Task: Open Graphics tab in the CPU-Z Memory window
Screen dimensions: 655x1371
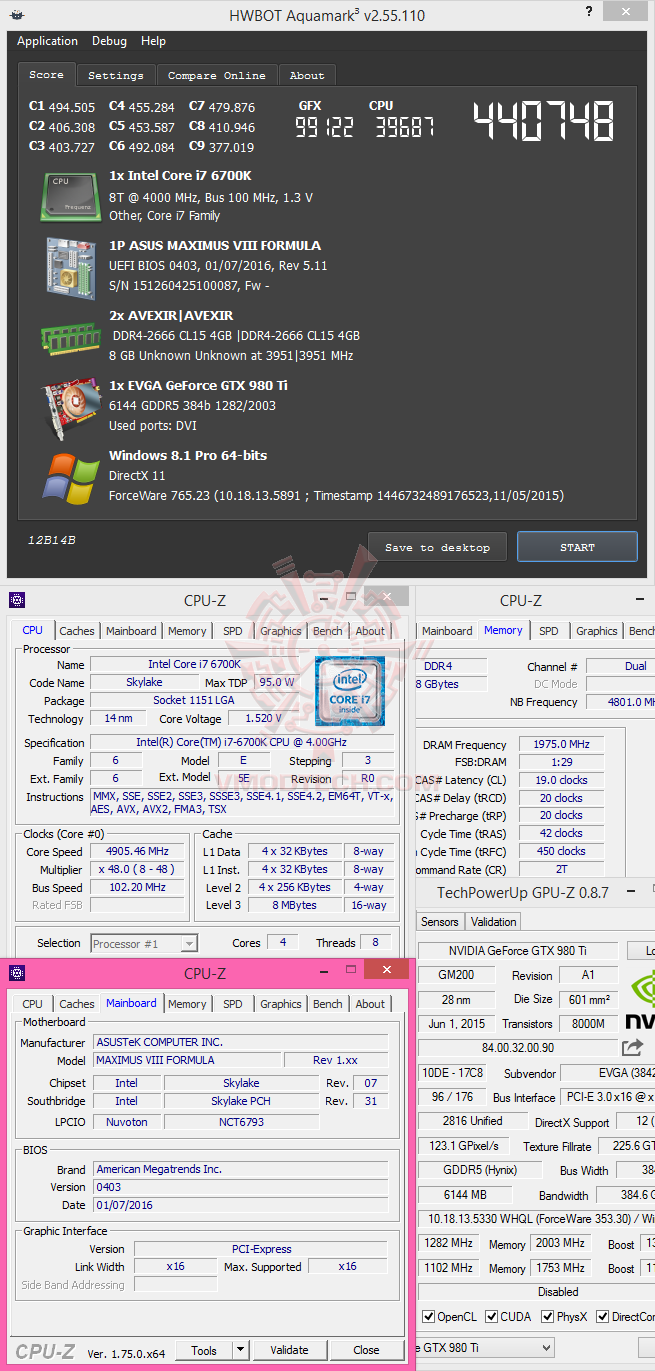Action: 597,631
